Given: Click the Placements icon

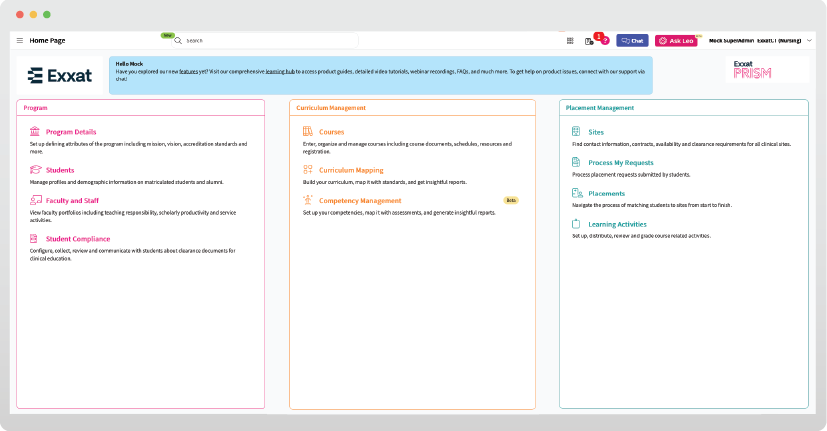Looking at the screenshot, I should pyautogui.click(x=577, y=193).
